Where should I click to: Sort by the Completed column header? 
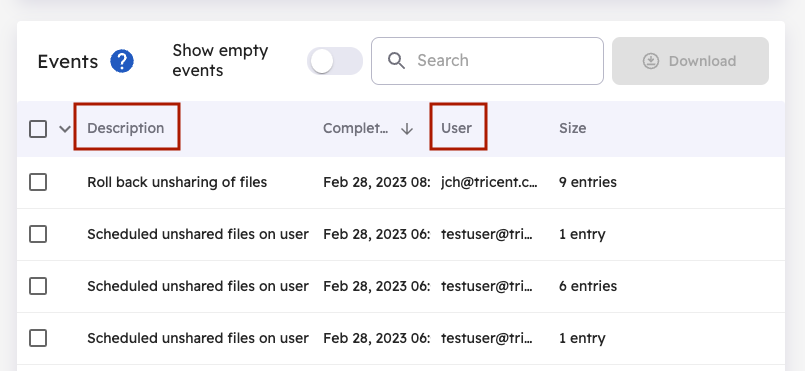pos(355,128)
